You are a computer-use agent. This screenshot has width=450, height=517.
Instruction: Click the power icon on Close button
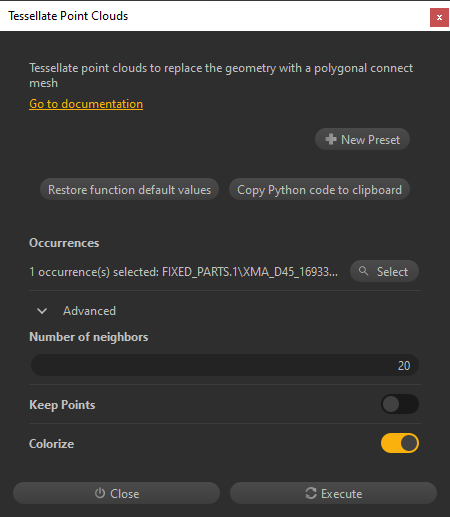point(100,493)
